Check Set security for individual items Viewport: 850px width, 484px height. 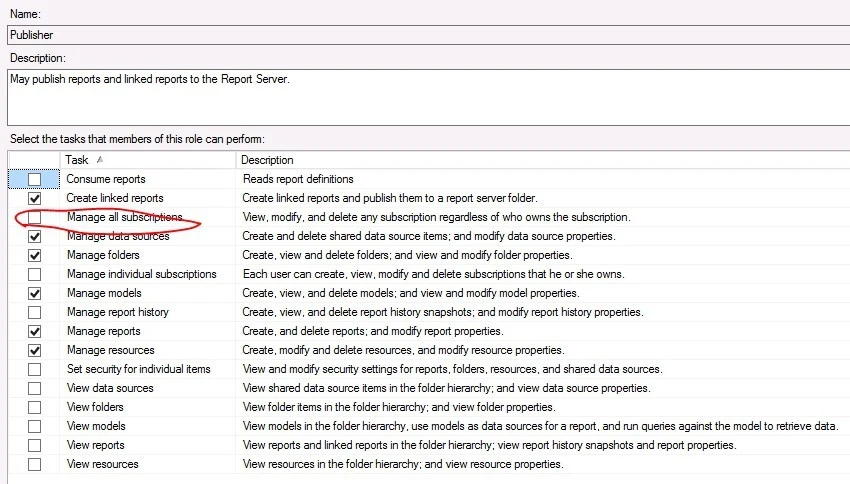click(35, 370)
